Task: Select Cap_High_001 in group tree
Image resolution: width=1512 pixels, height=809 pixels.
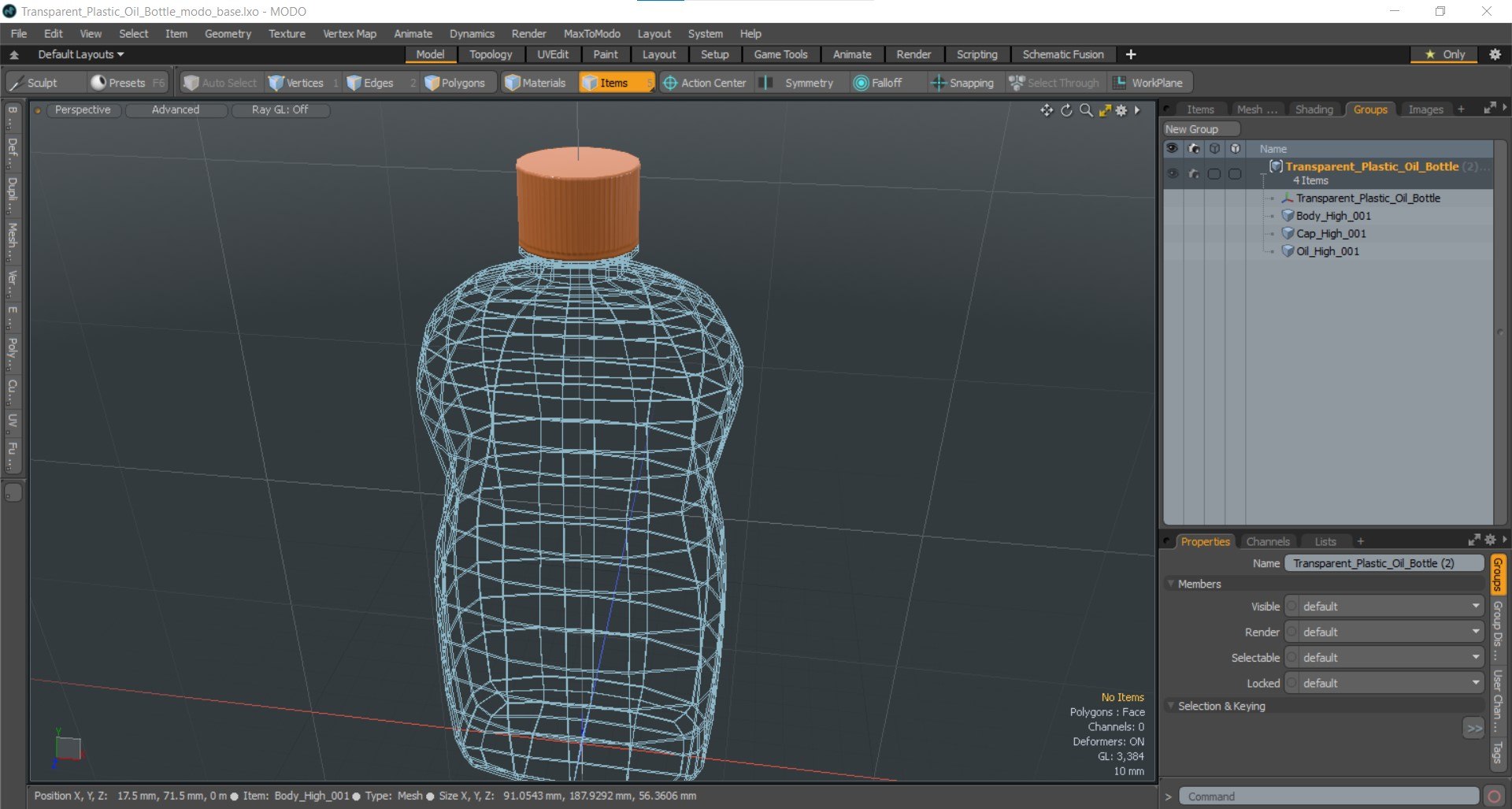Action: 1331,233
